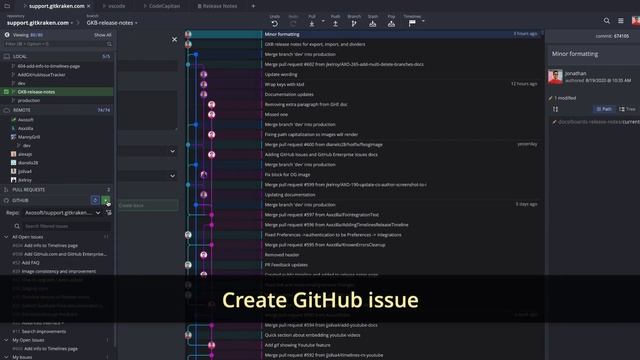
Task: Select the Documentation updates commit
Action: [x=364, y=94]
